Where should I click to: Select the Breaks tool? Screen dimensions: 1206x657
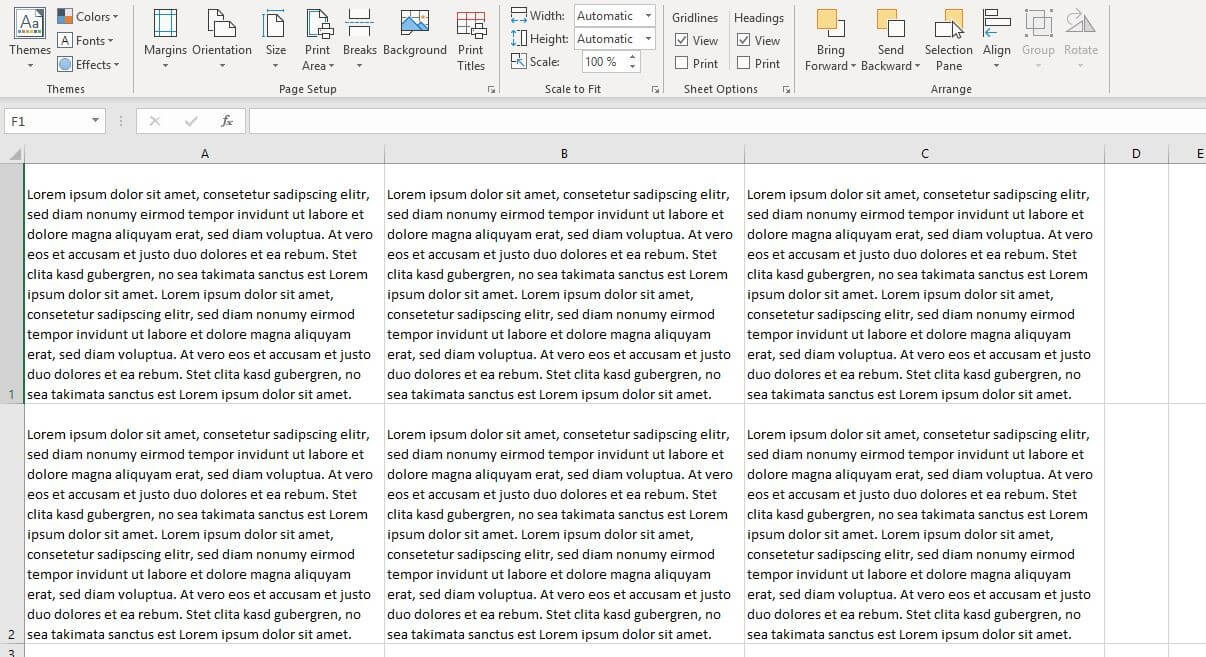pos(359,30)
